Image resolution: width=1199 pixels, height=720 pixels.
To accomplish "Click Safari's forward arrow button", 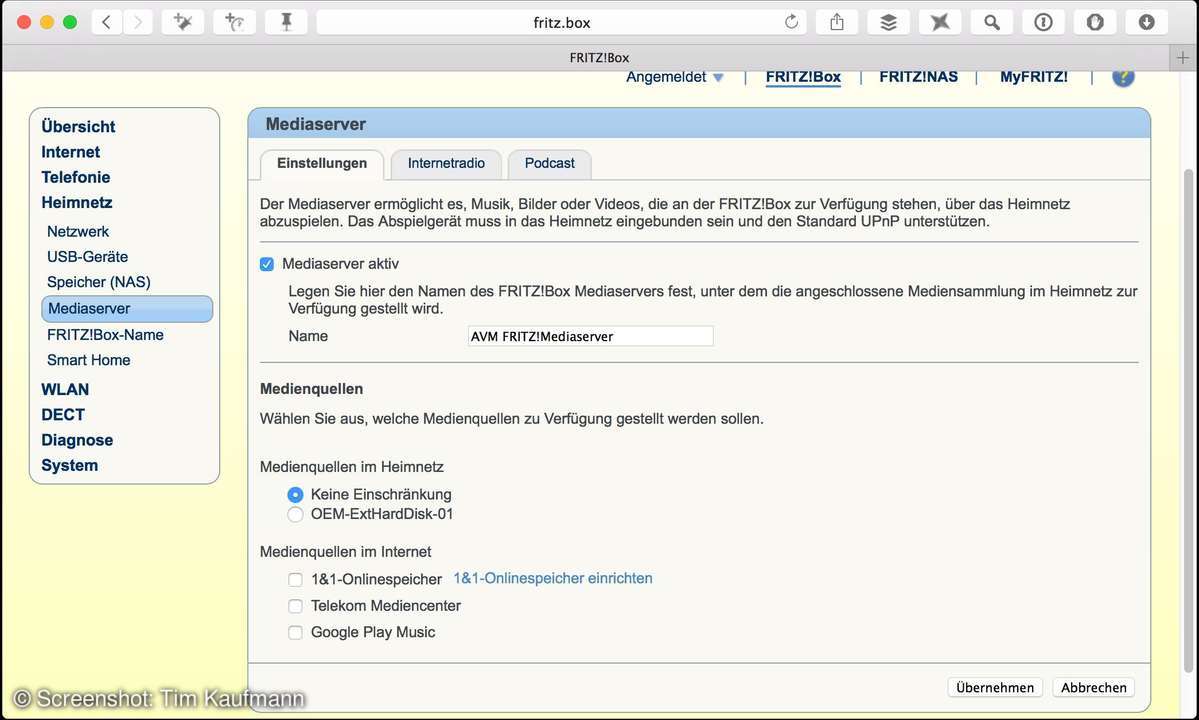I will tap(138, 22).
